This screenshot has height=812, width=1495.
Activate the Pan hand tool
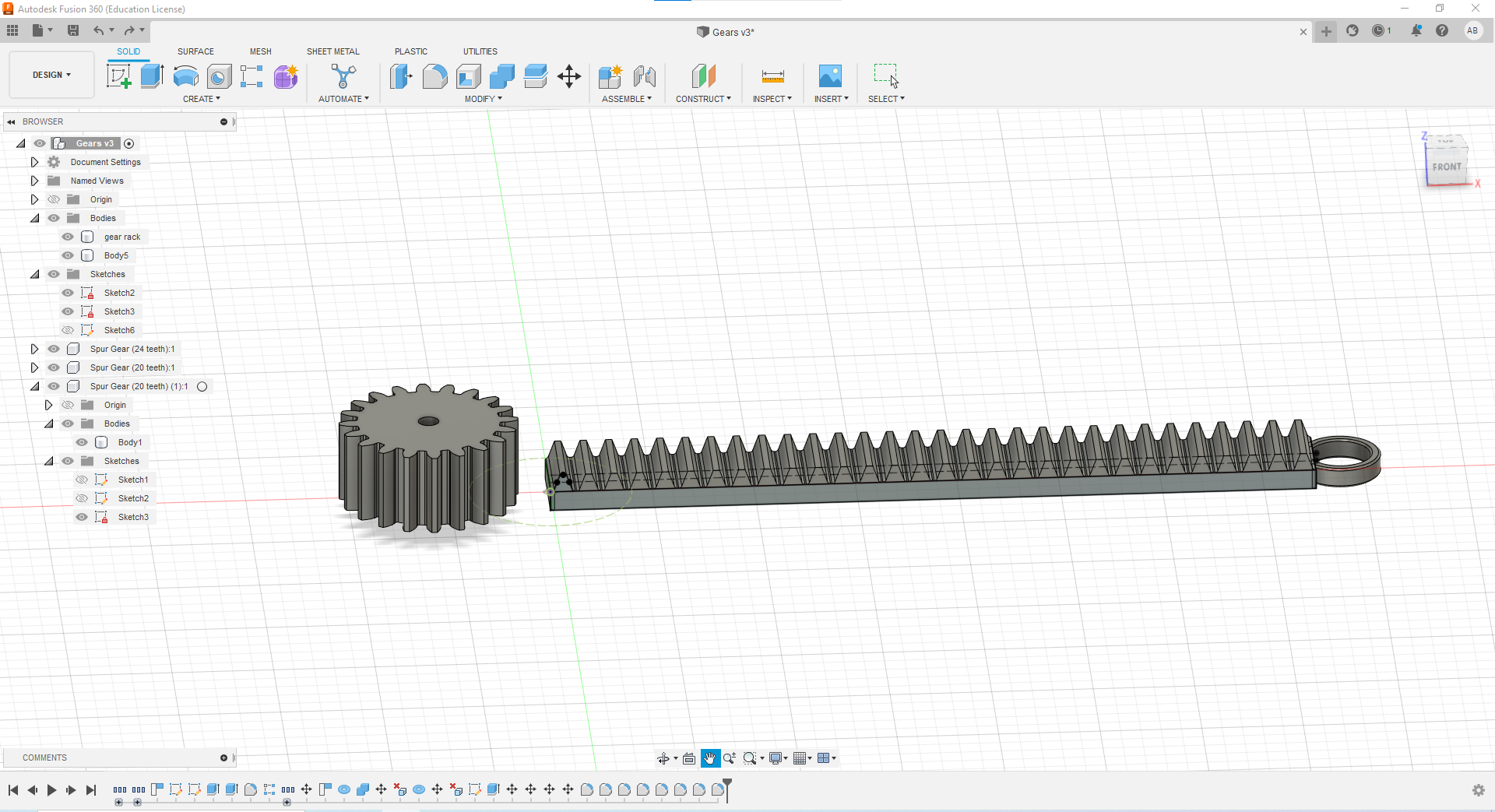pos(710,758)
